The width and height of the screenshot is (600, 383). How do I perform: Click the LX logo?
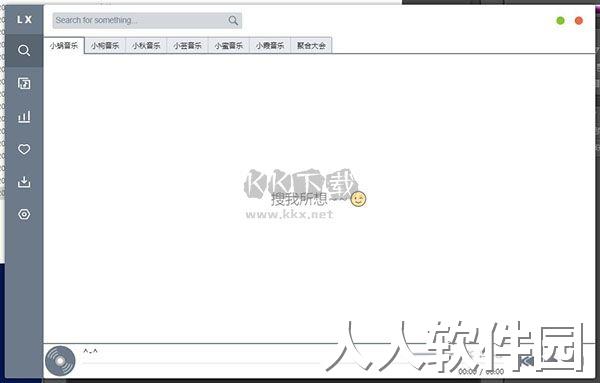tap(24, 19)
